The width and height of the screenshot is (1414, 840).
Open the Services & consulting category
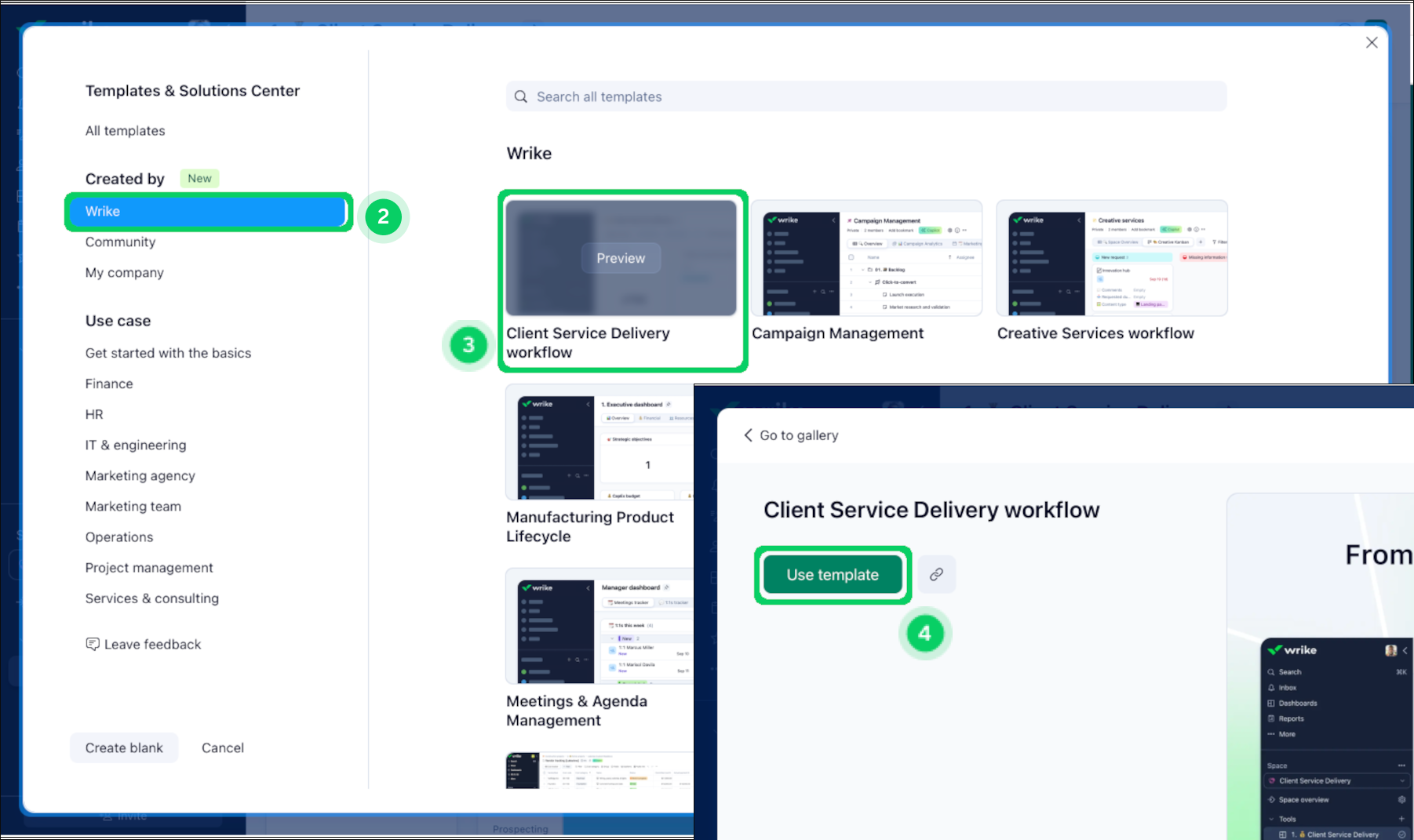pyautogui.click(x=151, y=598)
